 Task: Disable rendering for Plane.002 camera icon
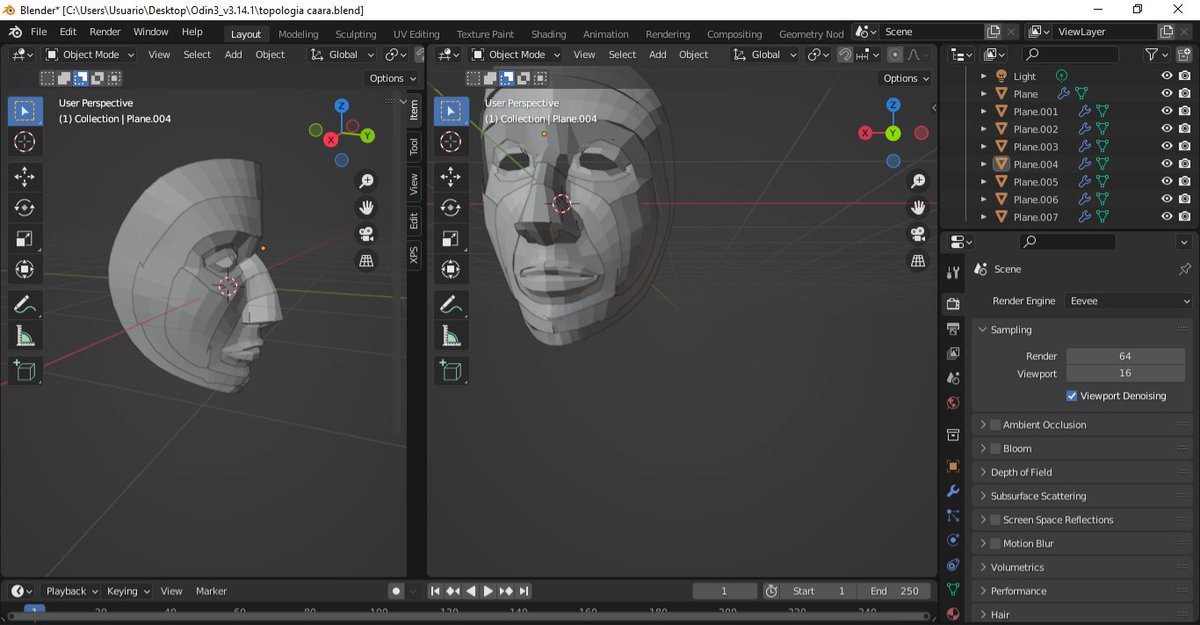pos(1184,129)
